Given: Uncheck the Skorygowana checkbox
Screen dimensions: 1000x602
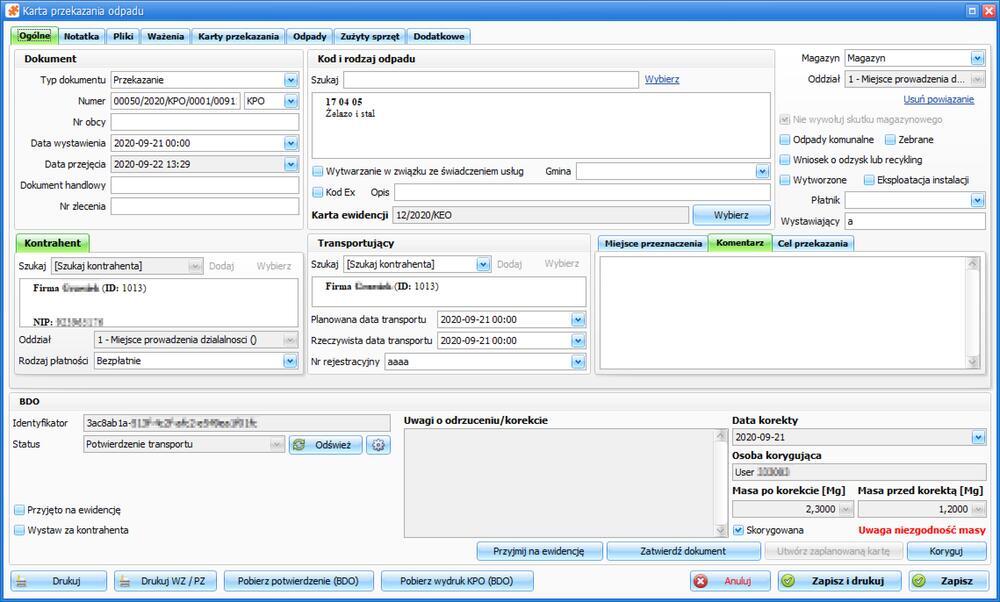Looking at the screenshot, I should pyautogui.click(x=739, y=530).
